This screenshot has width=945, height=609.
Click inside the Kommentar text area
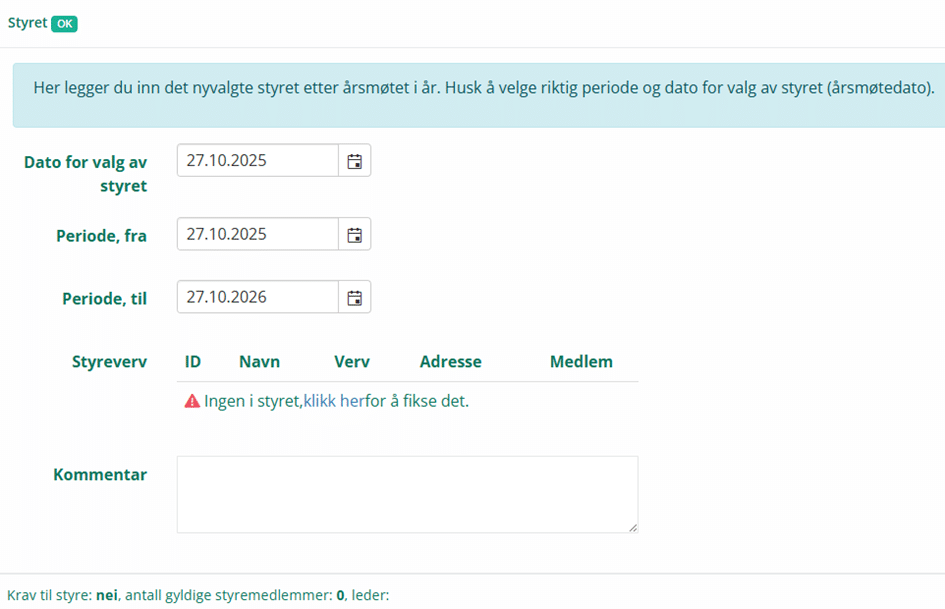click(x=407, y=494)
